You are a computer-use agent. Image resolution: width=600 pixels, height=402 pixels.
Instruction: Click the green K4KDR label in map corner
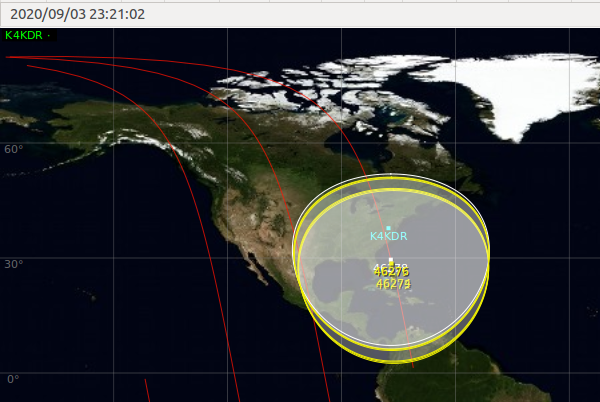[x=24, y=35]
